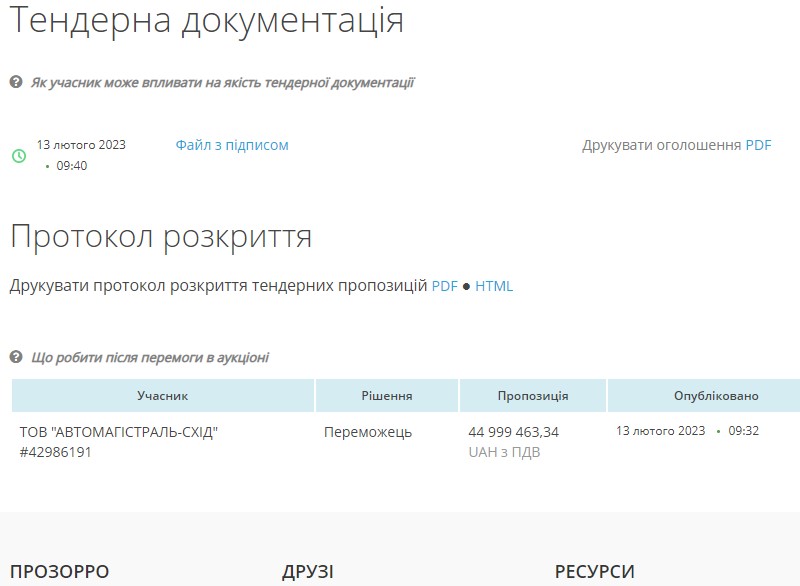This screenshot has width=800, height=586.
Task: Click the publication date with time 09:32
Action: [687, 431]
